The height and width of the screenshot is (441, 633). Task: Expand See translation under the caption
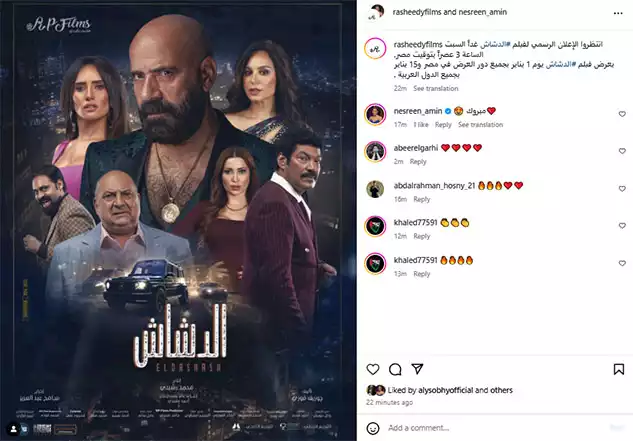pyautogui.click(x=436, y=88)
